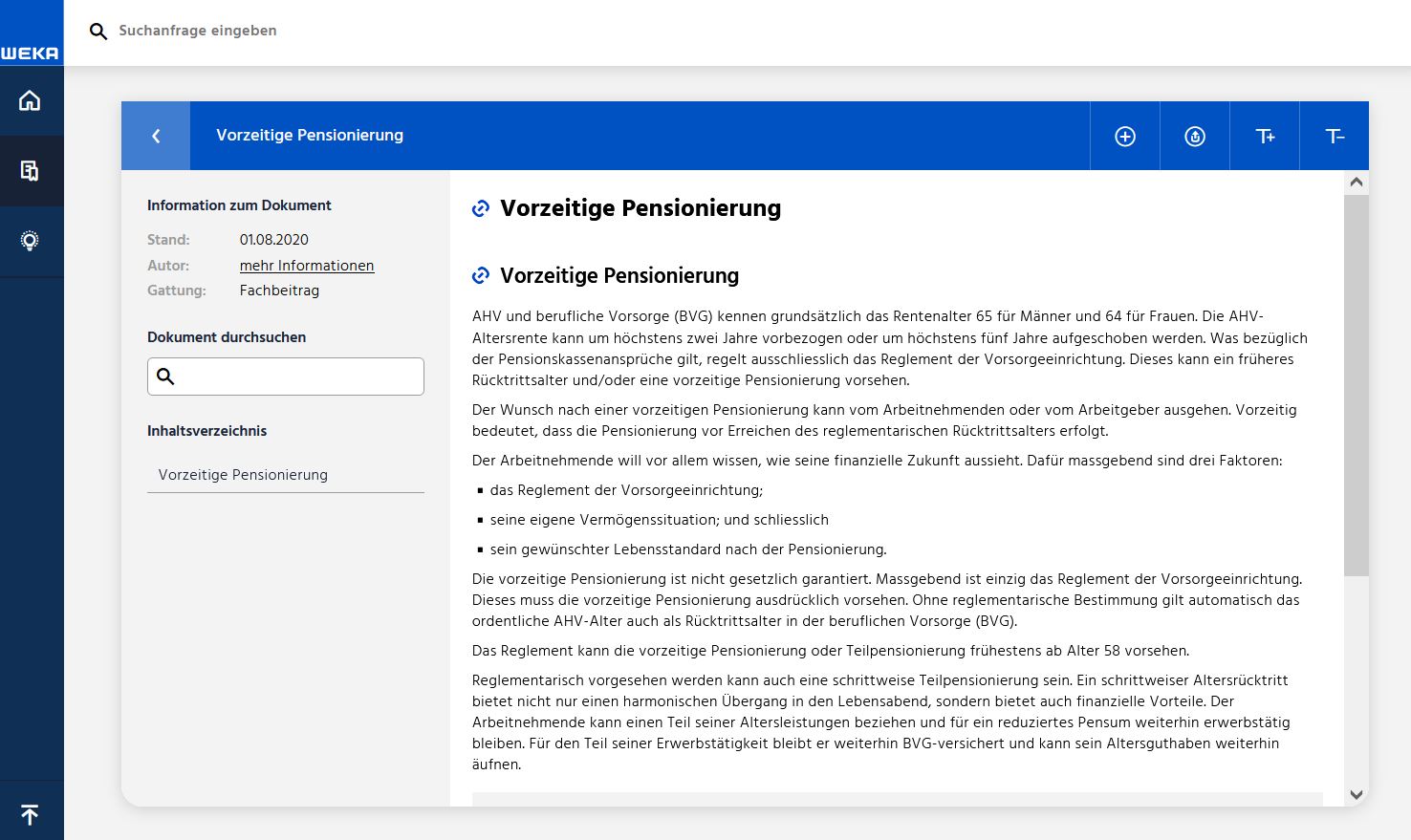Select 'Vorzeitige Pensionierung' in Inhaltsverzeichnis
The image size is (1411, 840).
[243, 475]
